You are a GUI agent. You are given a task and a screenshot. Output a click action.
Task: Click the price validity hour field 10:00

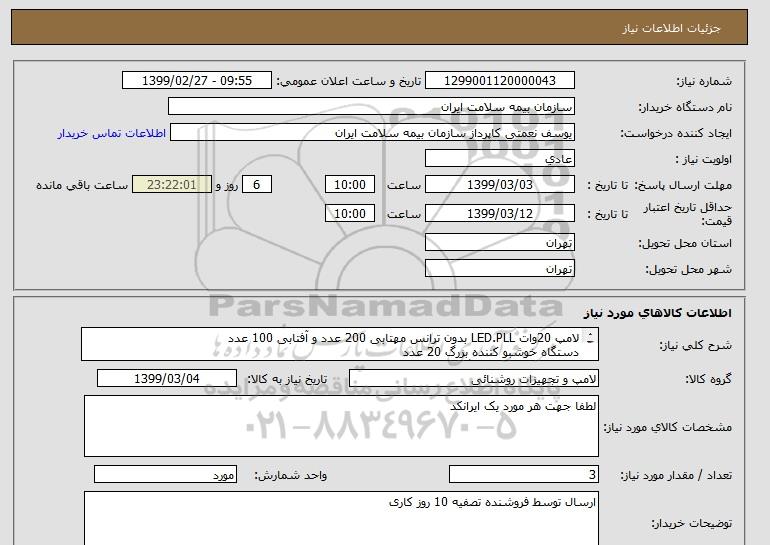[x=350, y=214]
